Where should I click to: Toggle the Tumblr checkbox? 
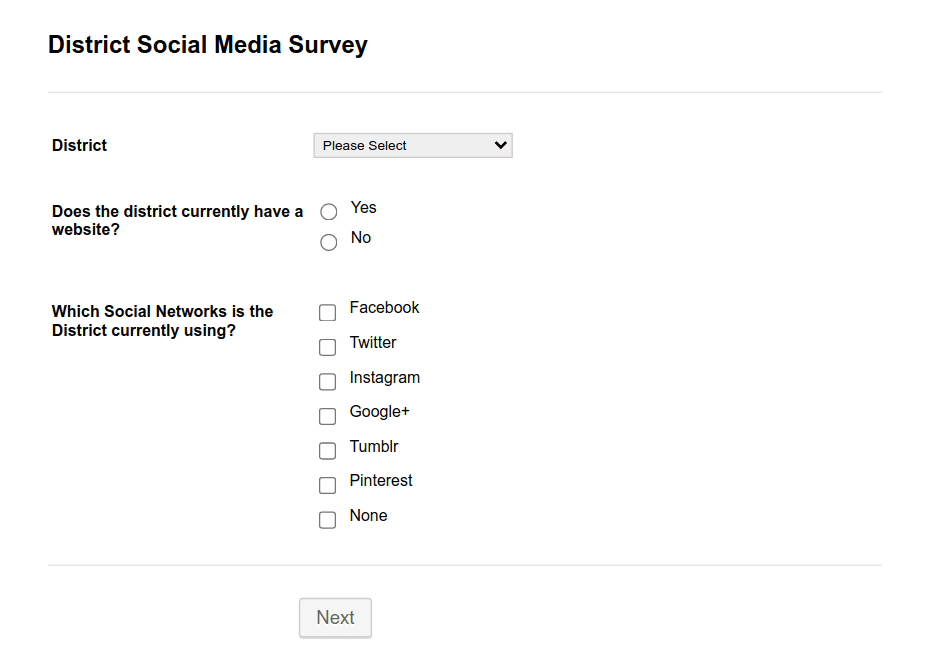[x=327, y=451]
